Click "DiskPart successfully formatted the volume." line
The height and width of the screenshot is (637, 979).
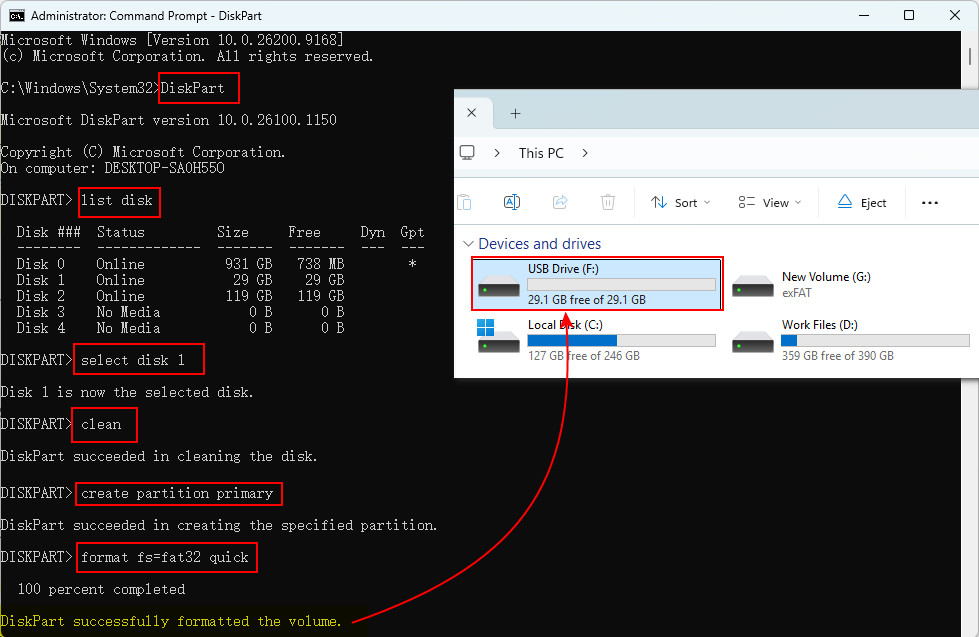pos(171,621)
